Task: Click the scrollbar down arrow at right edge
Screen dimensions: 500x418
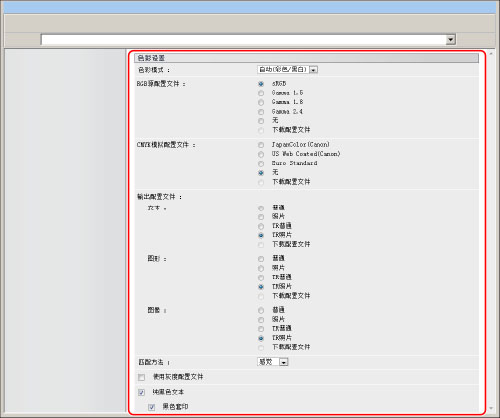Action: click(x=491, y=408)
